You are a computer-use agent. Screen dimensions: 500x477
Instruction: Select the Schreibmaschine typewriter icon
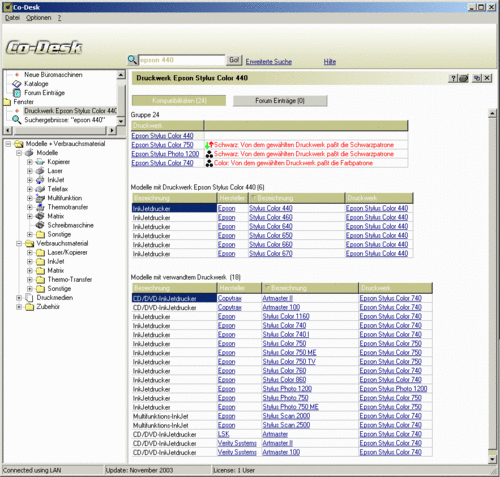point(40,225)
